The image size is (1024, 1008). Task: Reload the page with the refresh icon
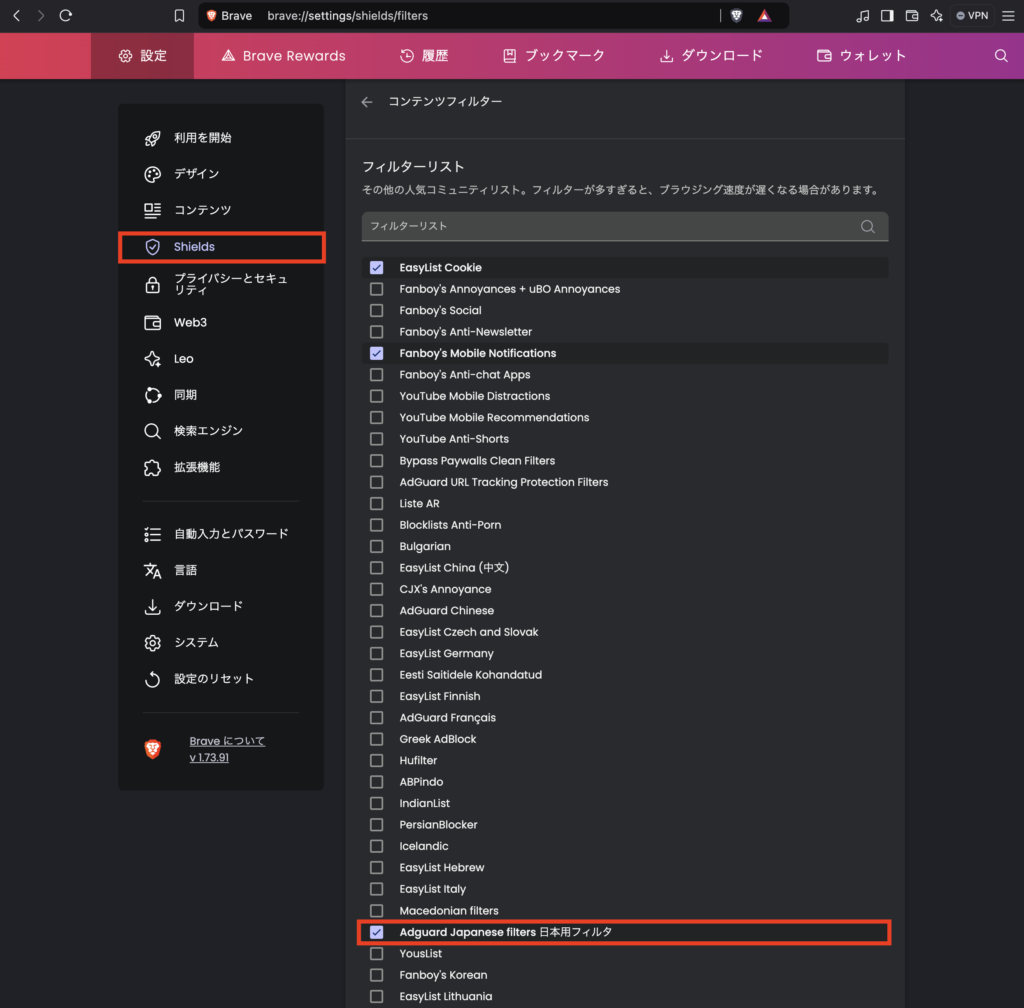click(65, 16)
